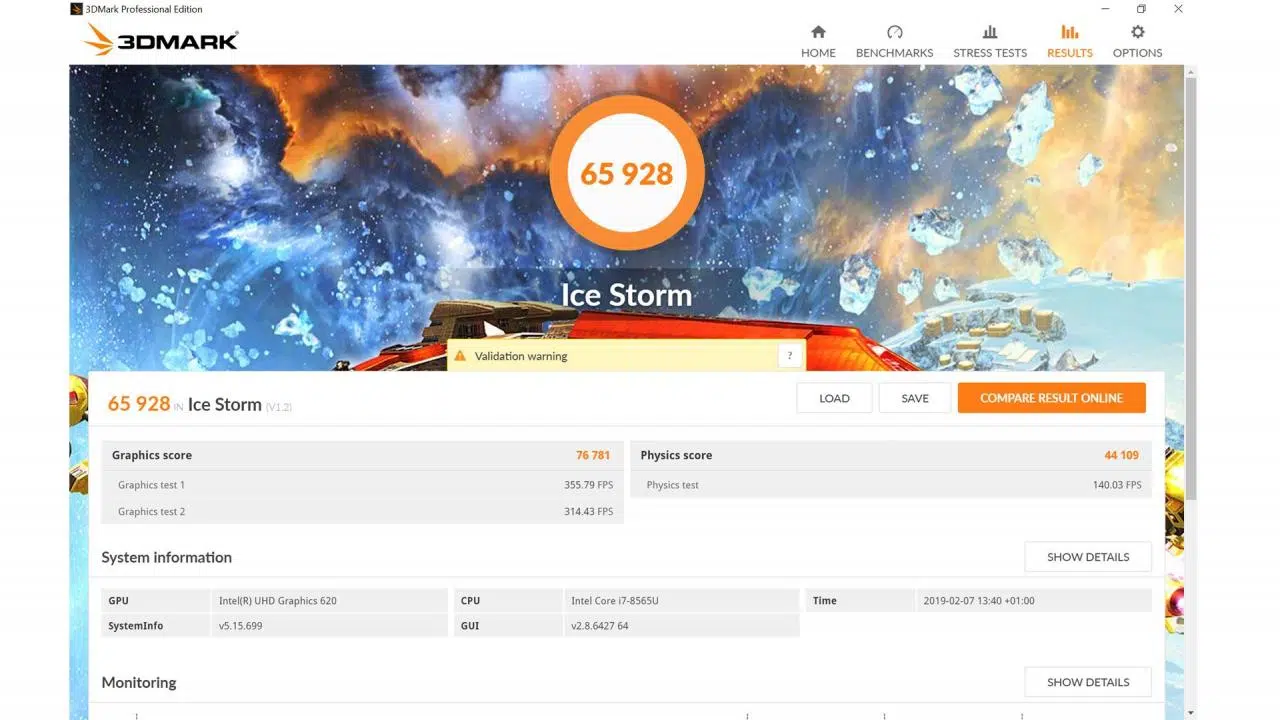The height and width of the screenshot is (720, 1280).
Task: Click the Validation warning text
Action: point(521,356)
